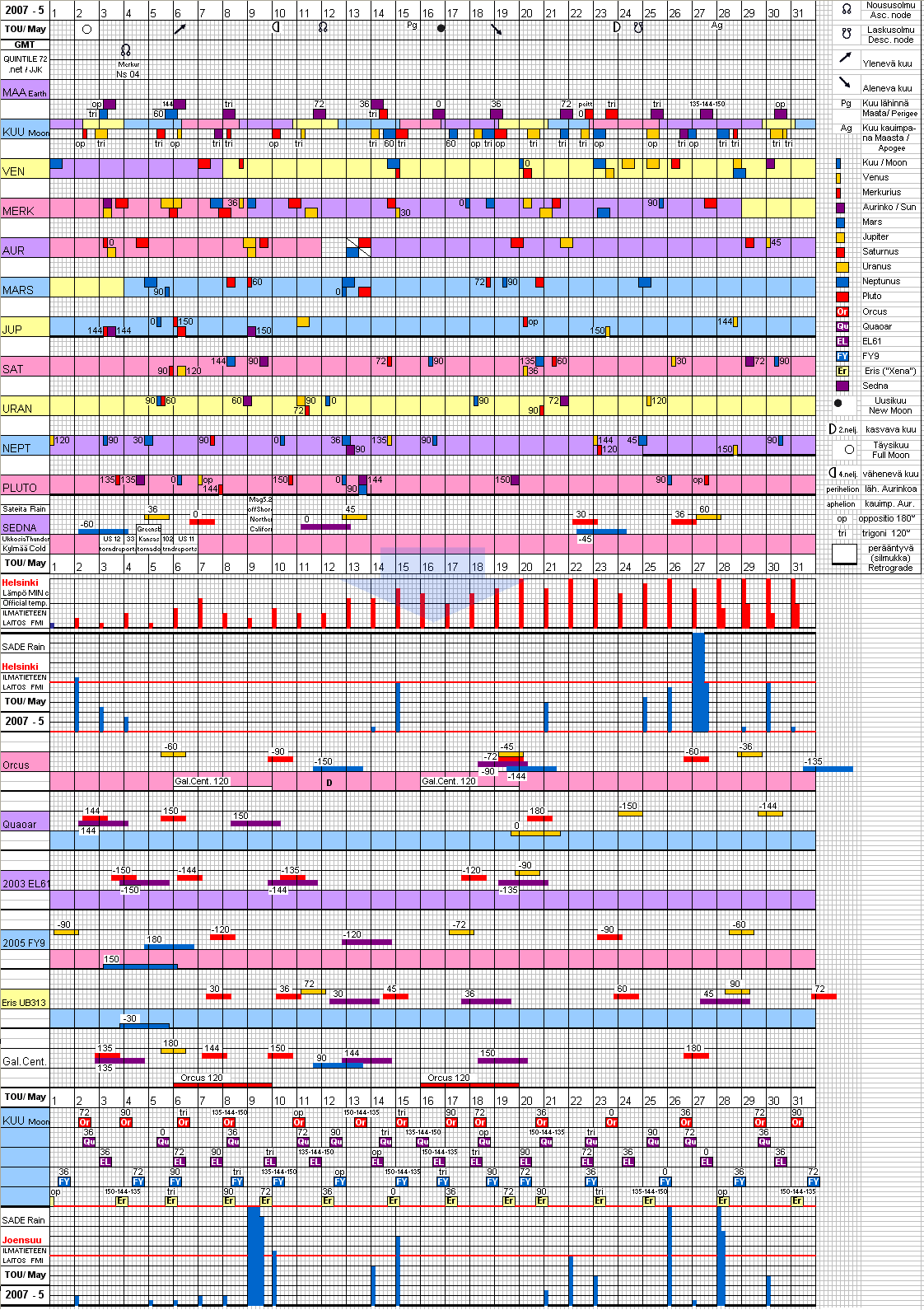Click the Orcus 'Or' legend badge

coord(842,311)
